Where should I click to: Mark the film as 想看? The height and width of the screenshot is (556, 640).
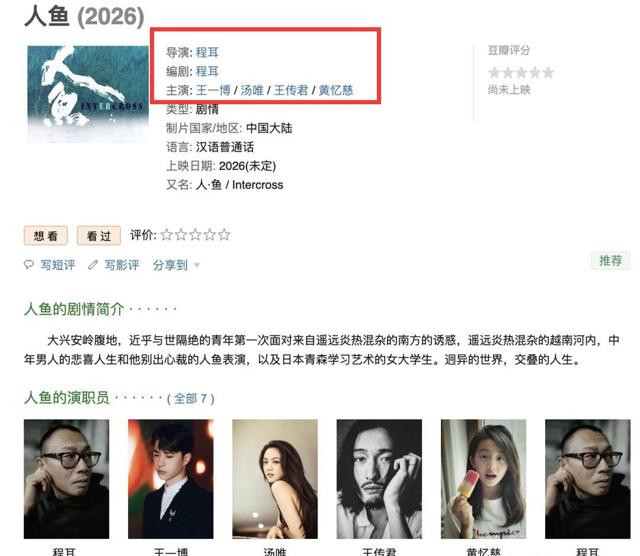[x=46, y=236]
